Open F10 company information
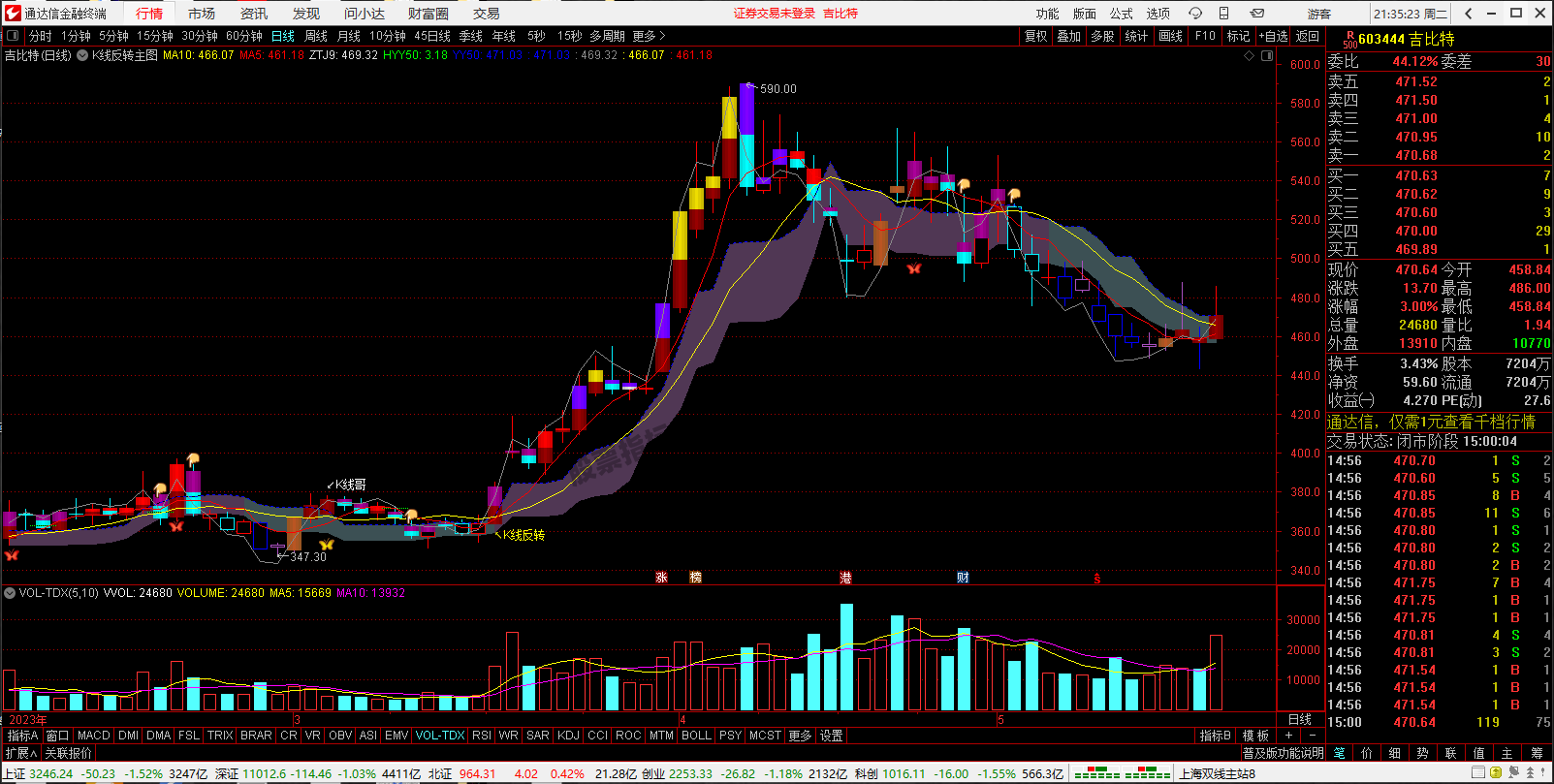Viewport: 1554px width, 784px height. (1205, 36)
